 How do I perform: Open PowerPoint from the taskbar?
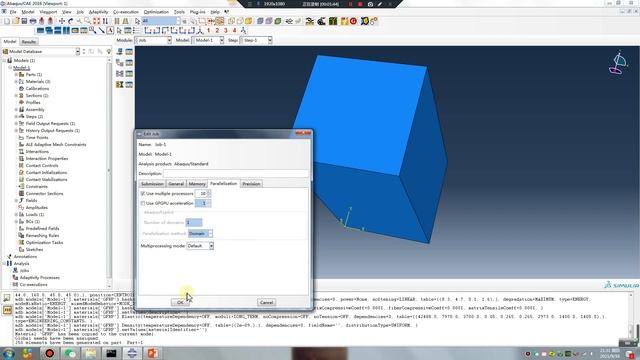pos(153,353)
